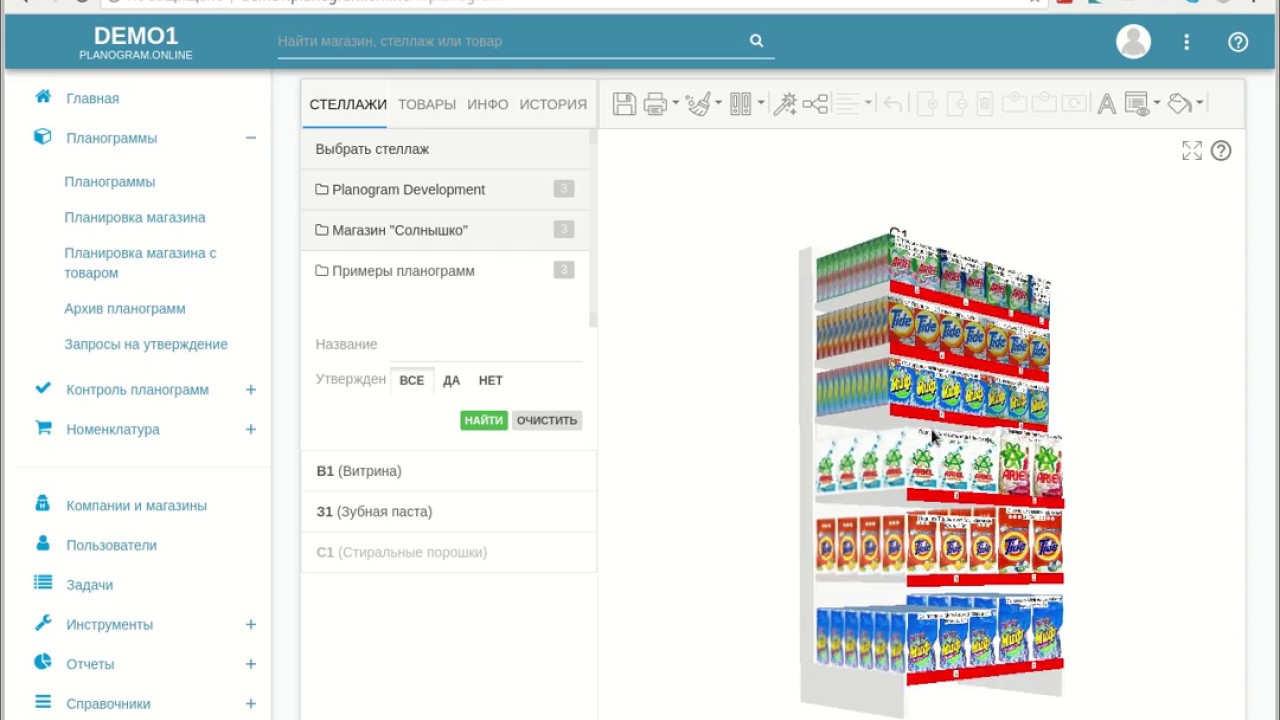This screenshot has height=720, width=1280.
Task: Select shelf З1 (Зубная паста)
Action: tap(448, 512)
